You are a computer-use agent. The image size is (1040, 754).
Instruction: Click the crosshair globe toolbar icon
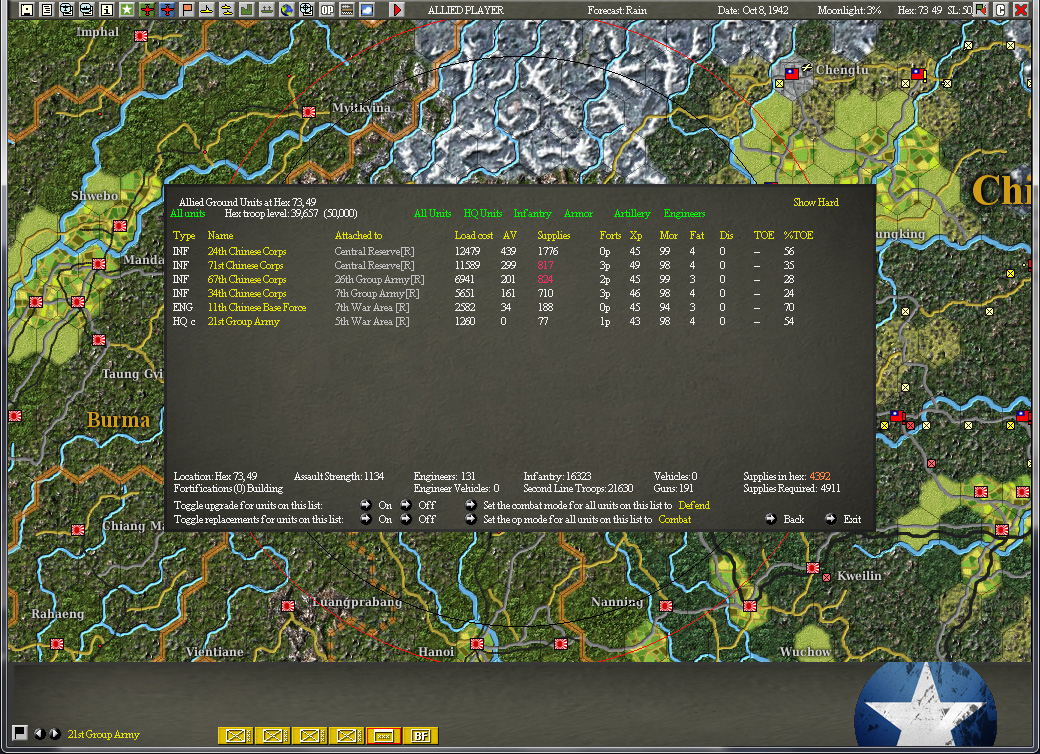pyautogui.click(x=306, y=9)
